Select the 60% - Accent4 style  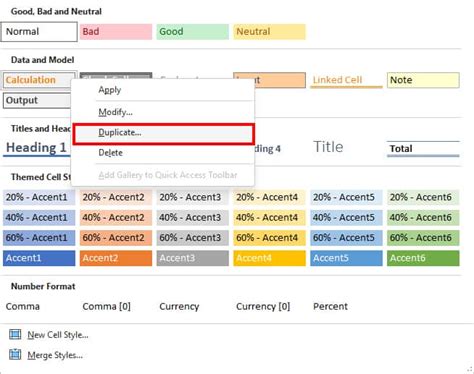point(269,238)
